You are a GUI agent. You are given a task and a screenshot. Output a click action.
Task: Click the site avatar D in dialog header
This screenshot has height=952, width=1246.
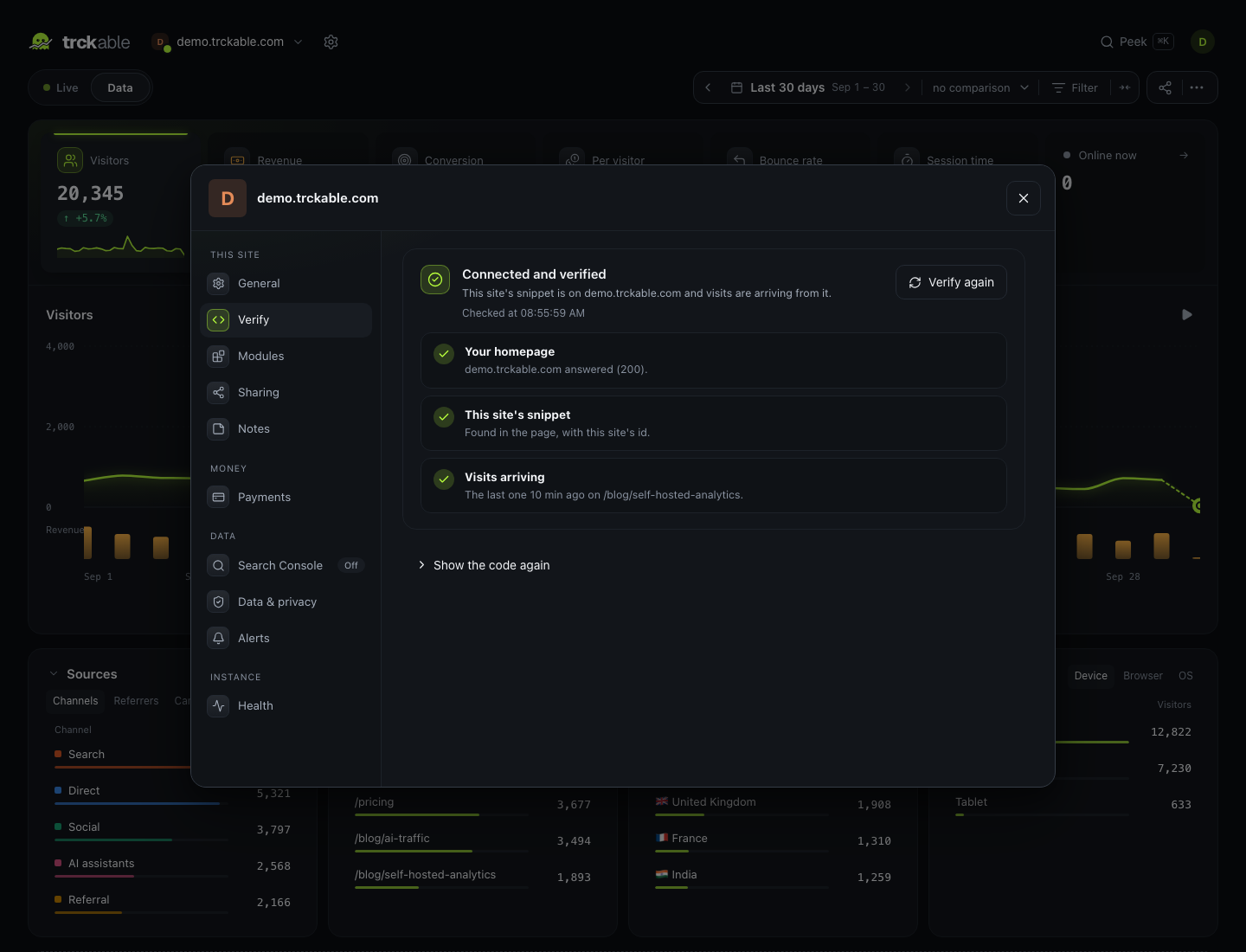coord(228,198)
